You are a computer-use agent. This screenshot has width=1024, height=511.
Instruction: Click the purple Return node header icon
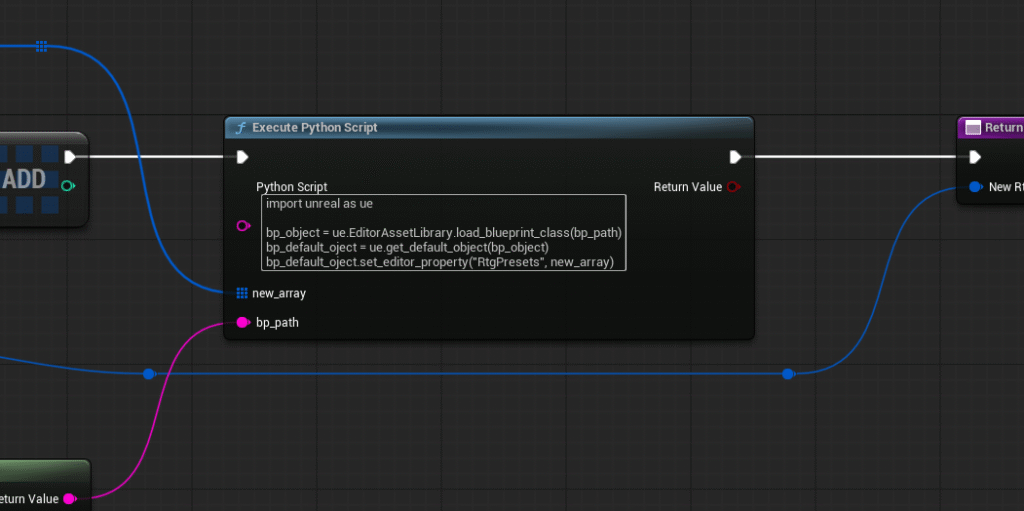972,128
